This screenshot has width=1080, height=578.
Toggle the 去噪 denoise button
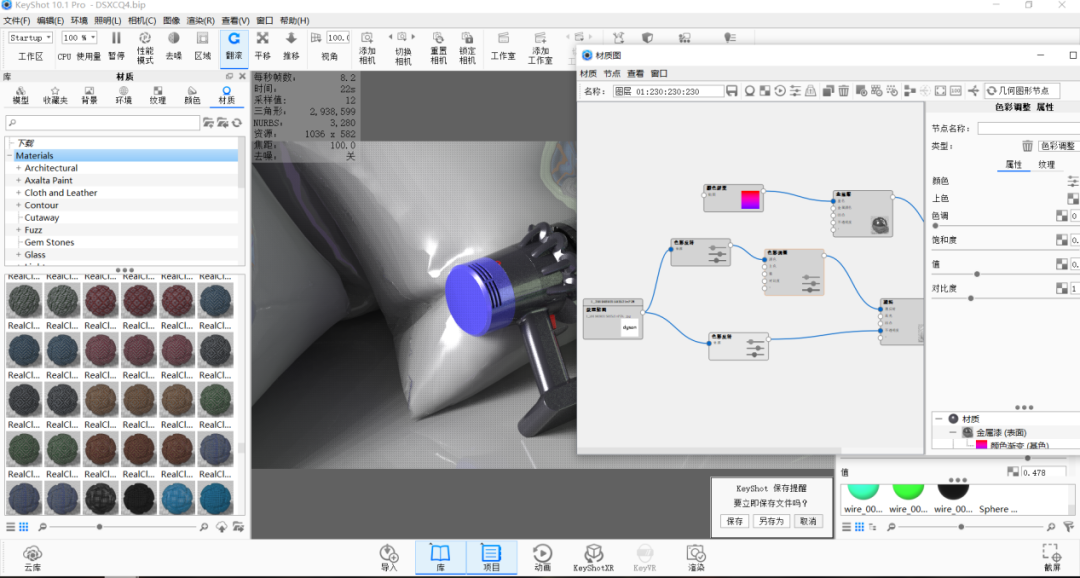coord(174,47)
